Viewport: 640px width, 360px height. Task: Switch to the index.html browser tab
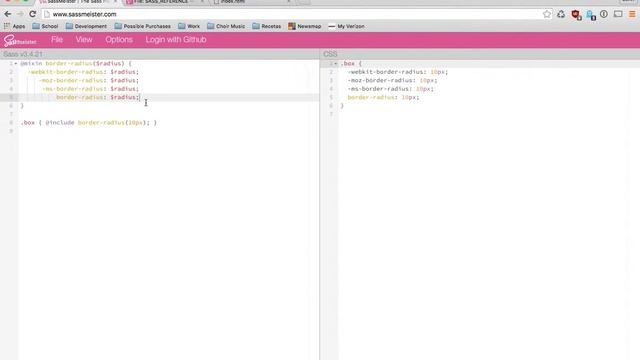252,2
